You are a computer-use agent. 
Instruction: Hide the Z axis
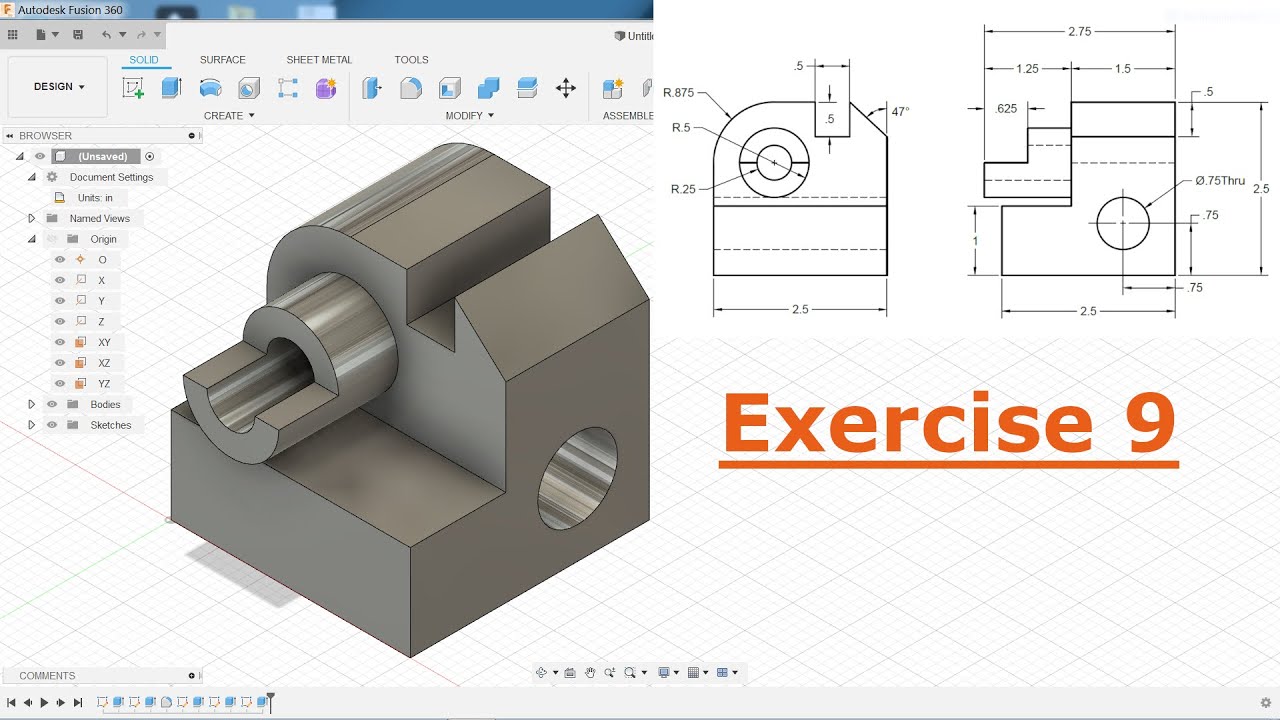[x=60, y=322]
